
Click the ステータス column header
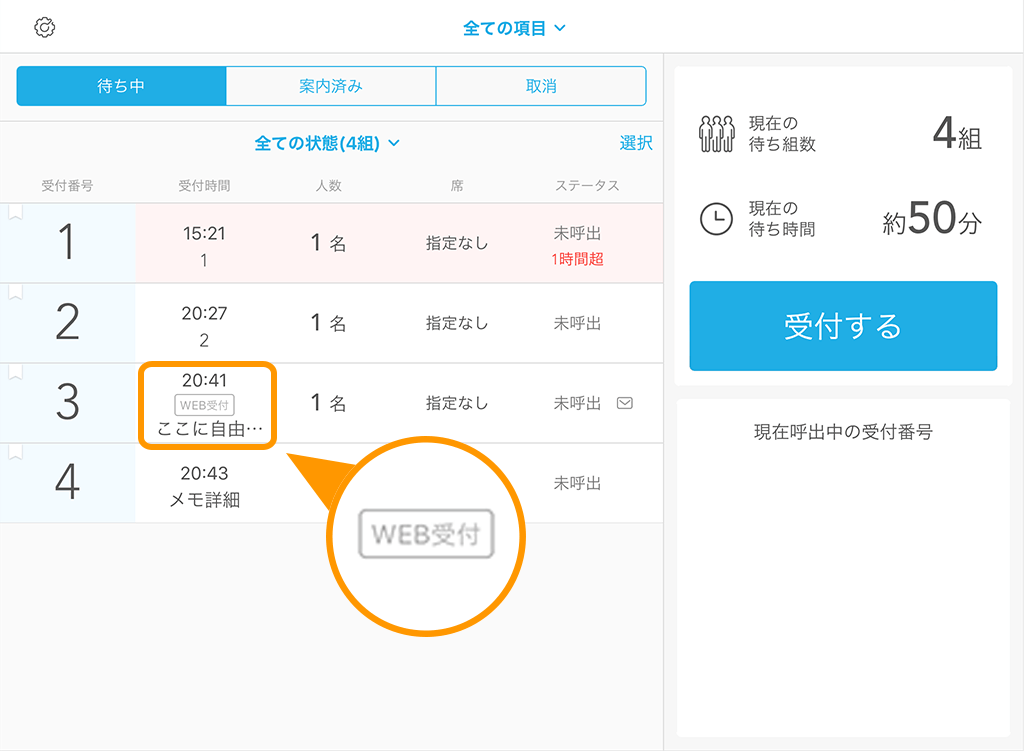[587, 185]
